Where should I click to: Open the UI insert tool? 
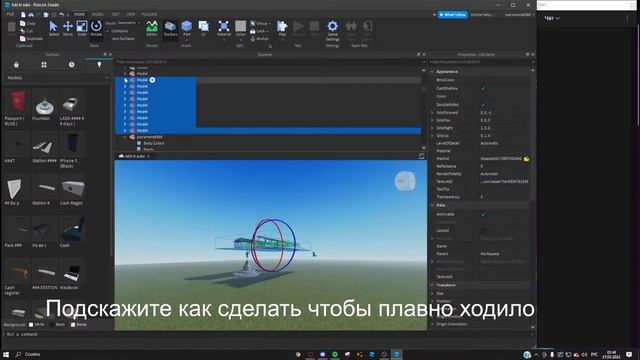(203, 29)
